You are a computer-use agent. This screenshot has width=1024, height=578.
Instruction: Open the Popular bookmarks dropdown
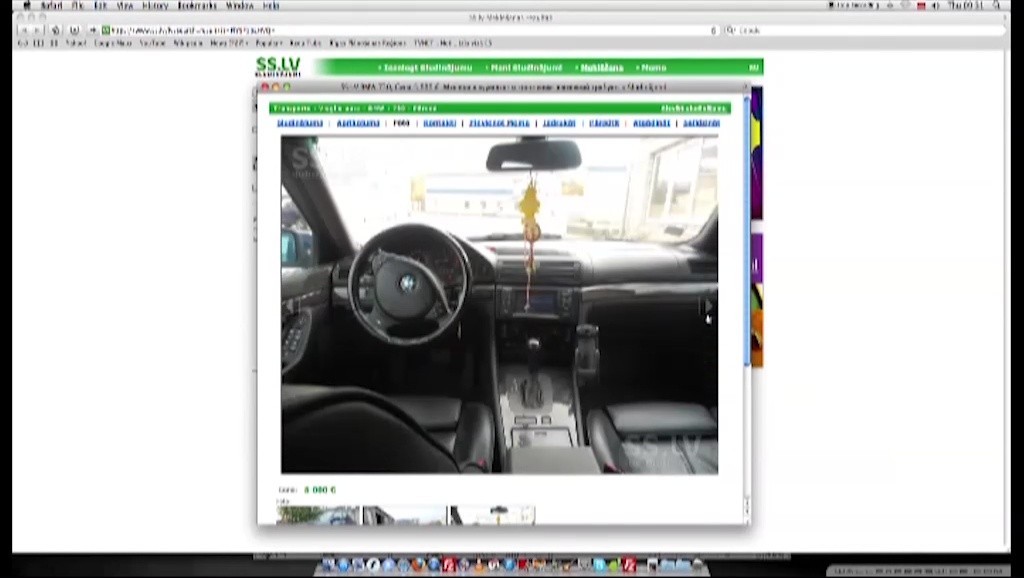268,43
